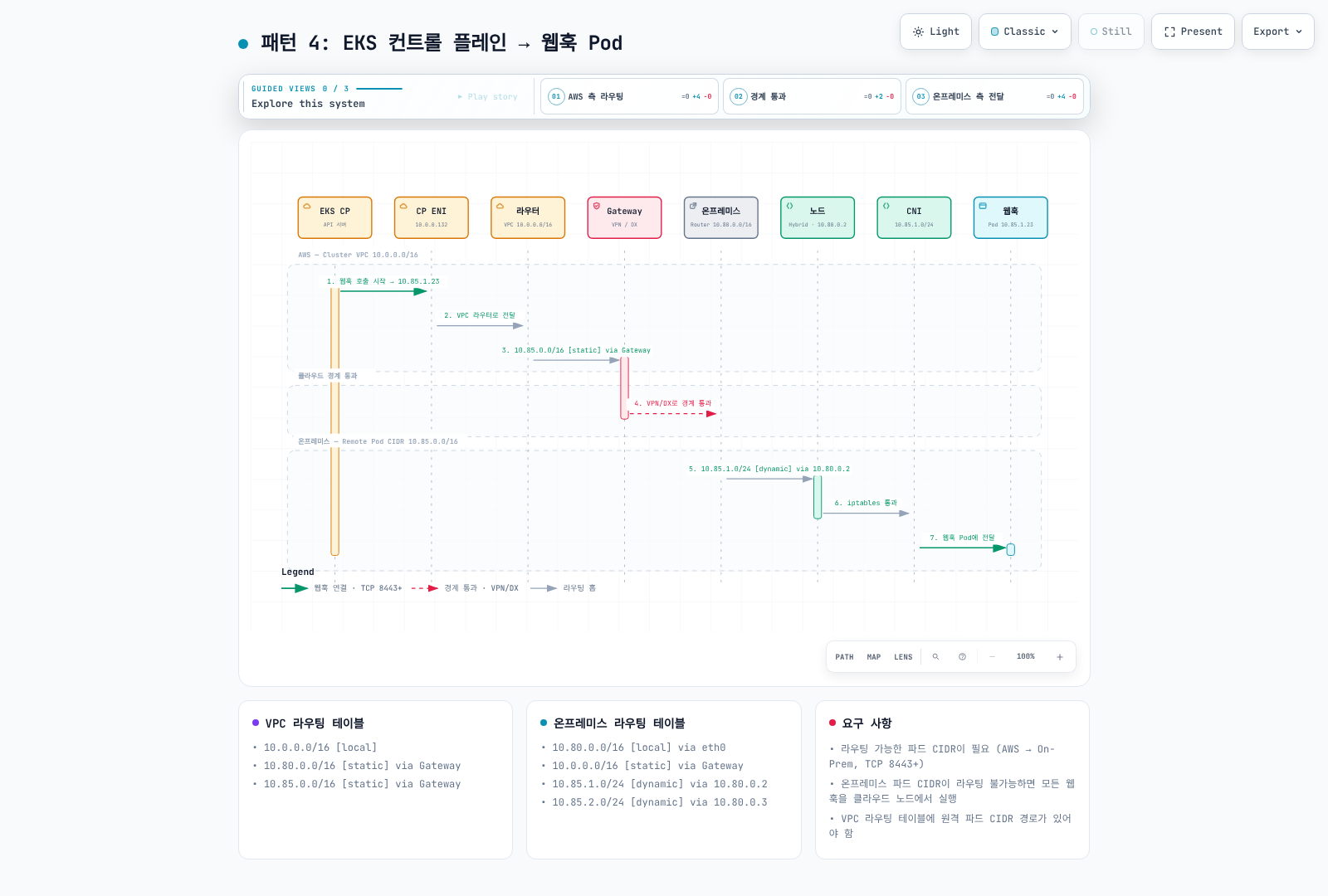This screenshot has width=1328, height=896.
Task: Click the VPC 라우팅 테이블 heading
Action: click(x=315, y=723)
